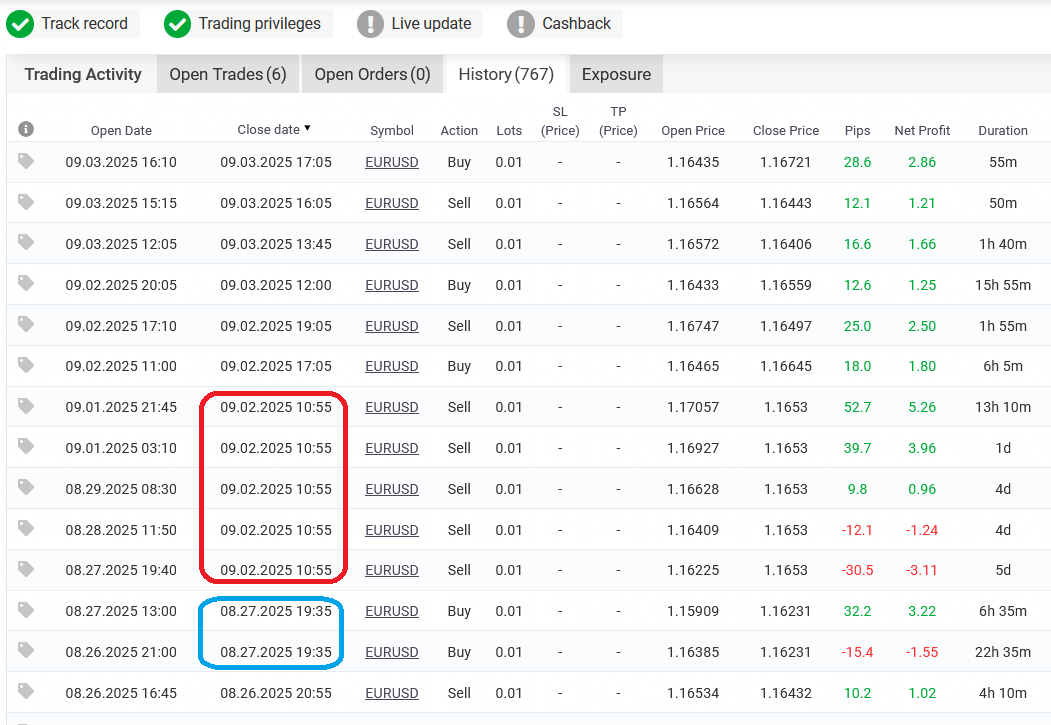Sort table by Open Date header

click(121, 130)
